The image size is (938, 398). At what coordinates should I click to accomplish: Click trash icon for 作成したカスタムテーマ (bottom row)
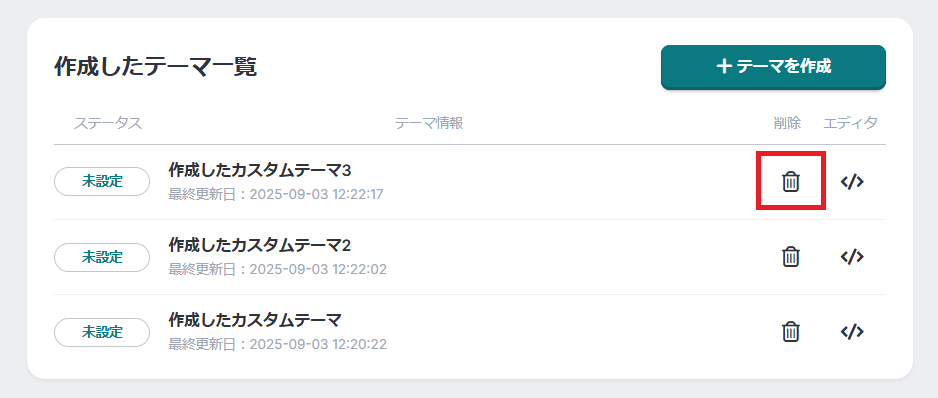click(x=791, y=331)
